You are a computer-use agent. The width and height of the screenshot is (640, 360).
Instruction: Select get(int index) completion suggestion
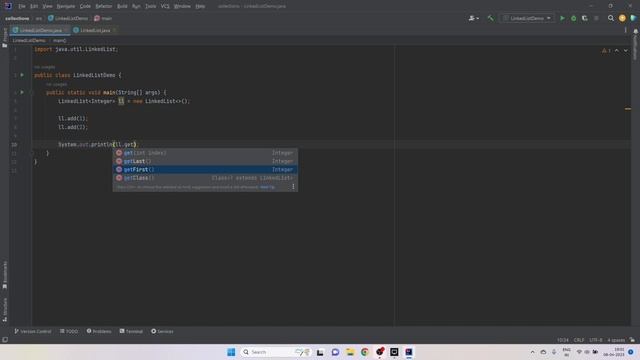click(205, 153)
